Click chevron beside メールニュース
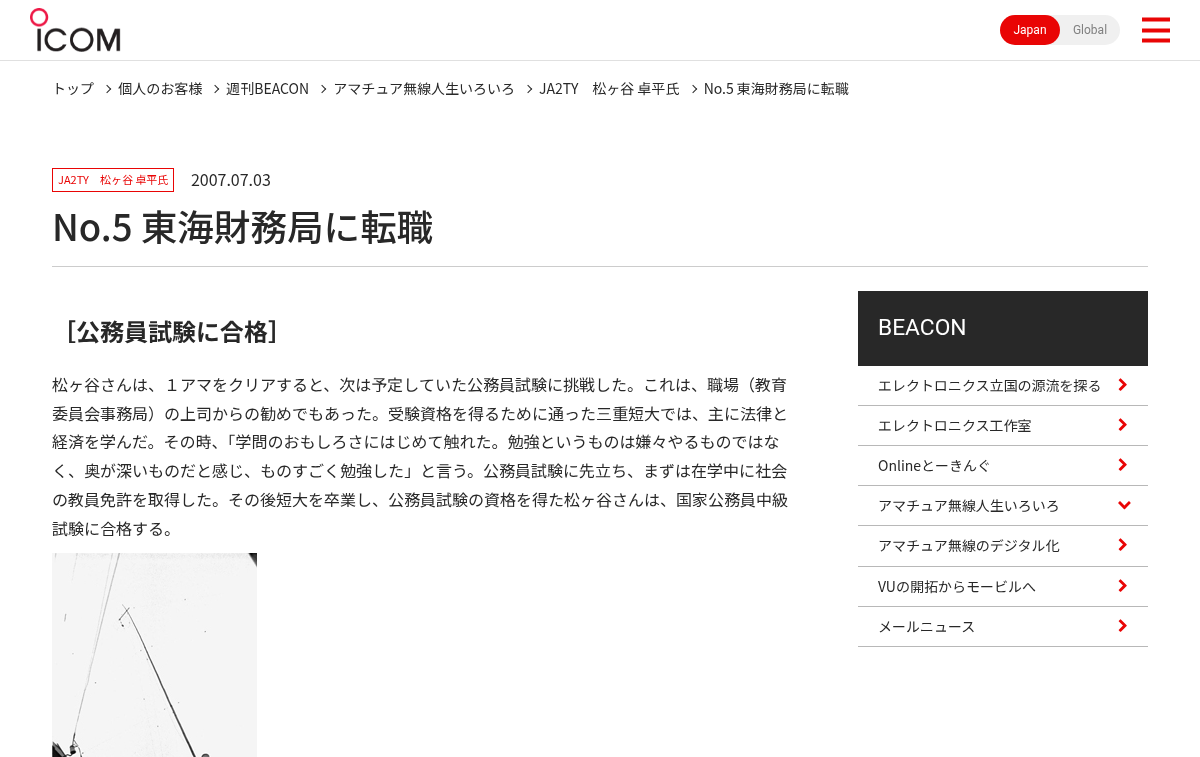 [1123, 626]
